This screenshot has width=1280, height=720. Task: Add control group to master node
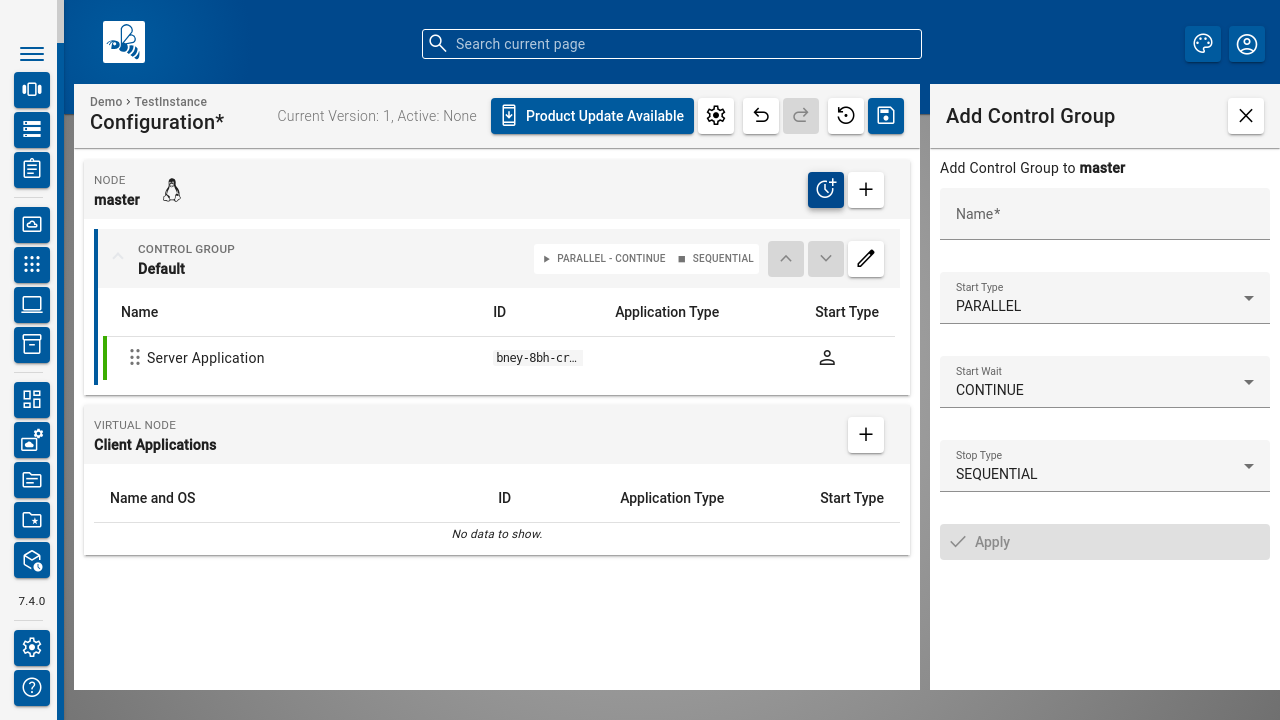point(826,190)
